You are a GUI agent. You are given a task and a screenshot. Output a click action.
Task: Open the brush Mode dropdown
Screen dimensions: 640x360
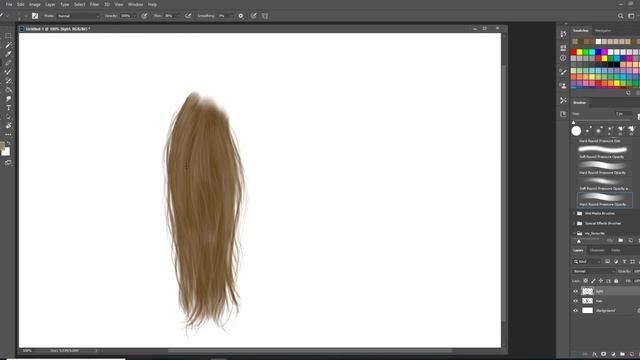[x=78, y=16]
